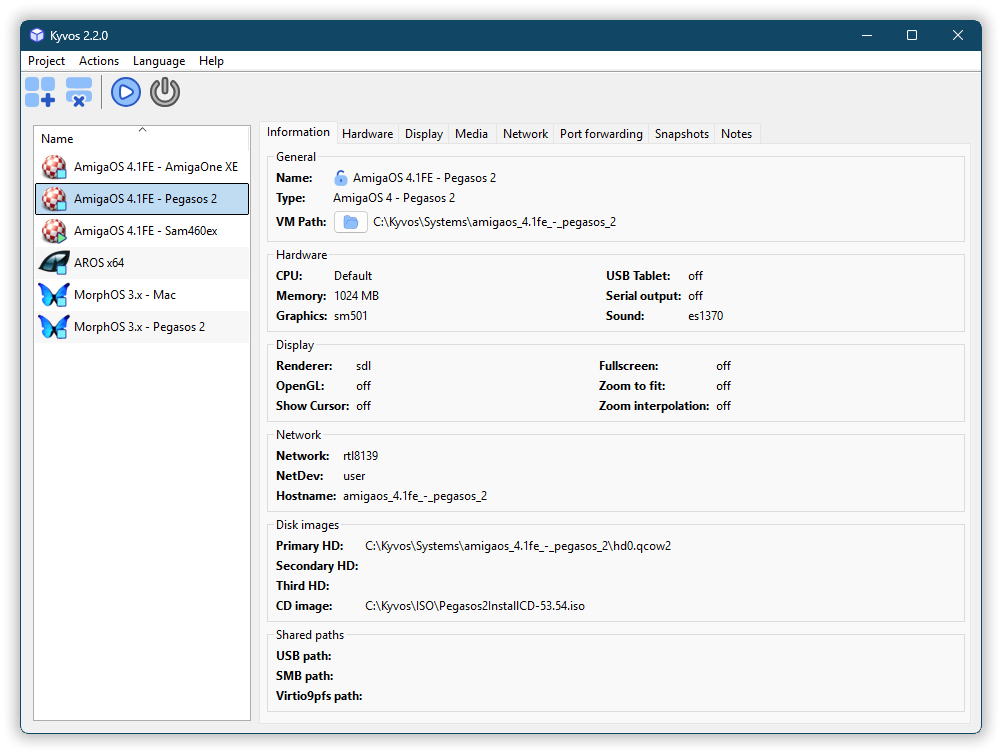
Task: Select AmigaOS 4.1FE - AmigaOne XE entry
Action: (142, 167)
